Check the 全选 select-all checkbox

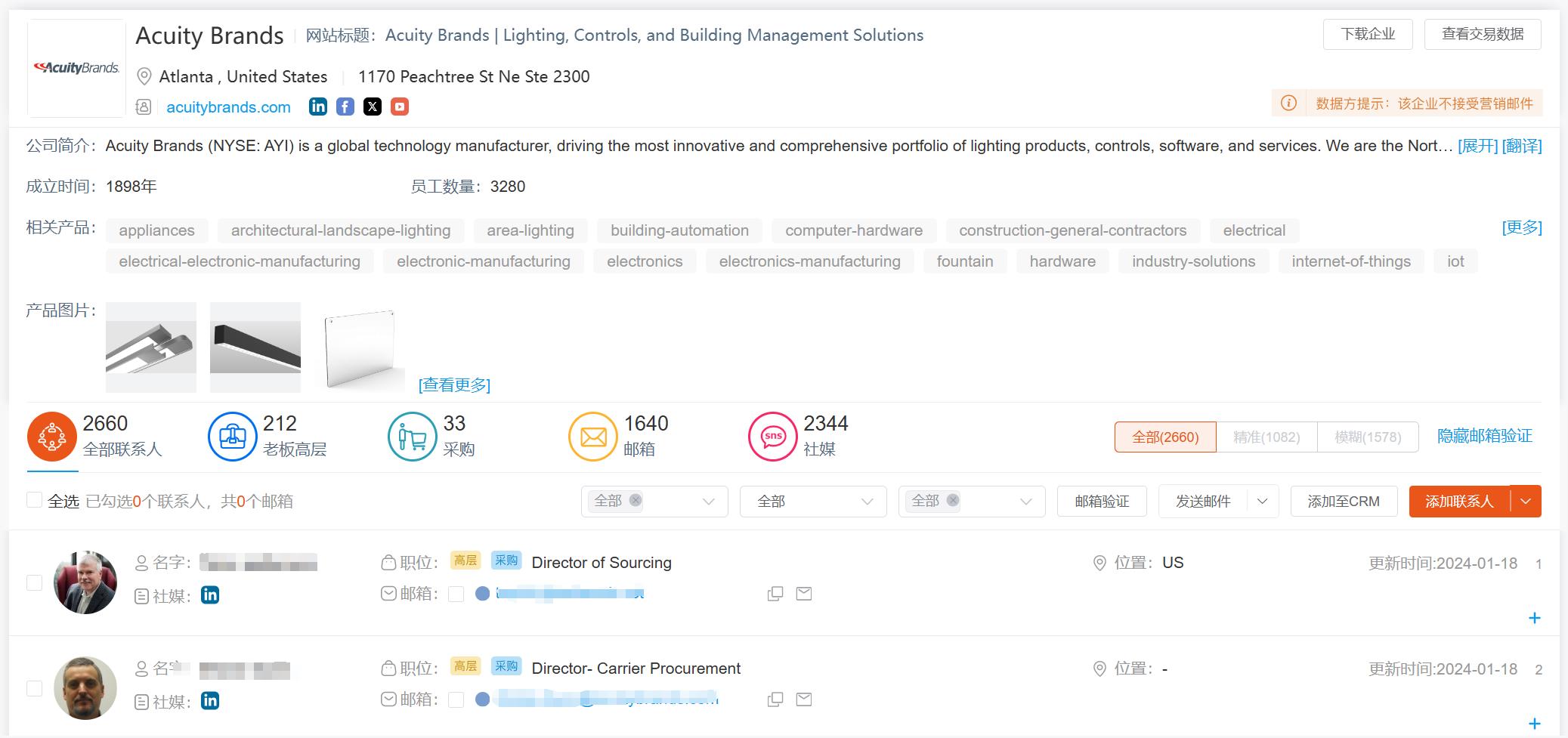(34, 500)
